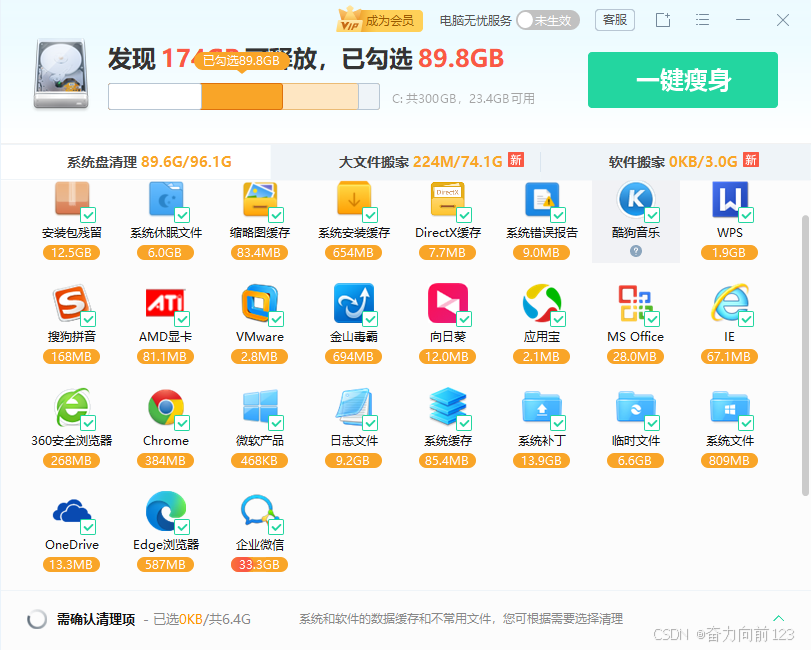Viewport: 811px width, 650px height.
Task: Click the 日志文件 notepad icon
Action: 354,407
